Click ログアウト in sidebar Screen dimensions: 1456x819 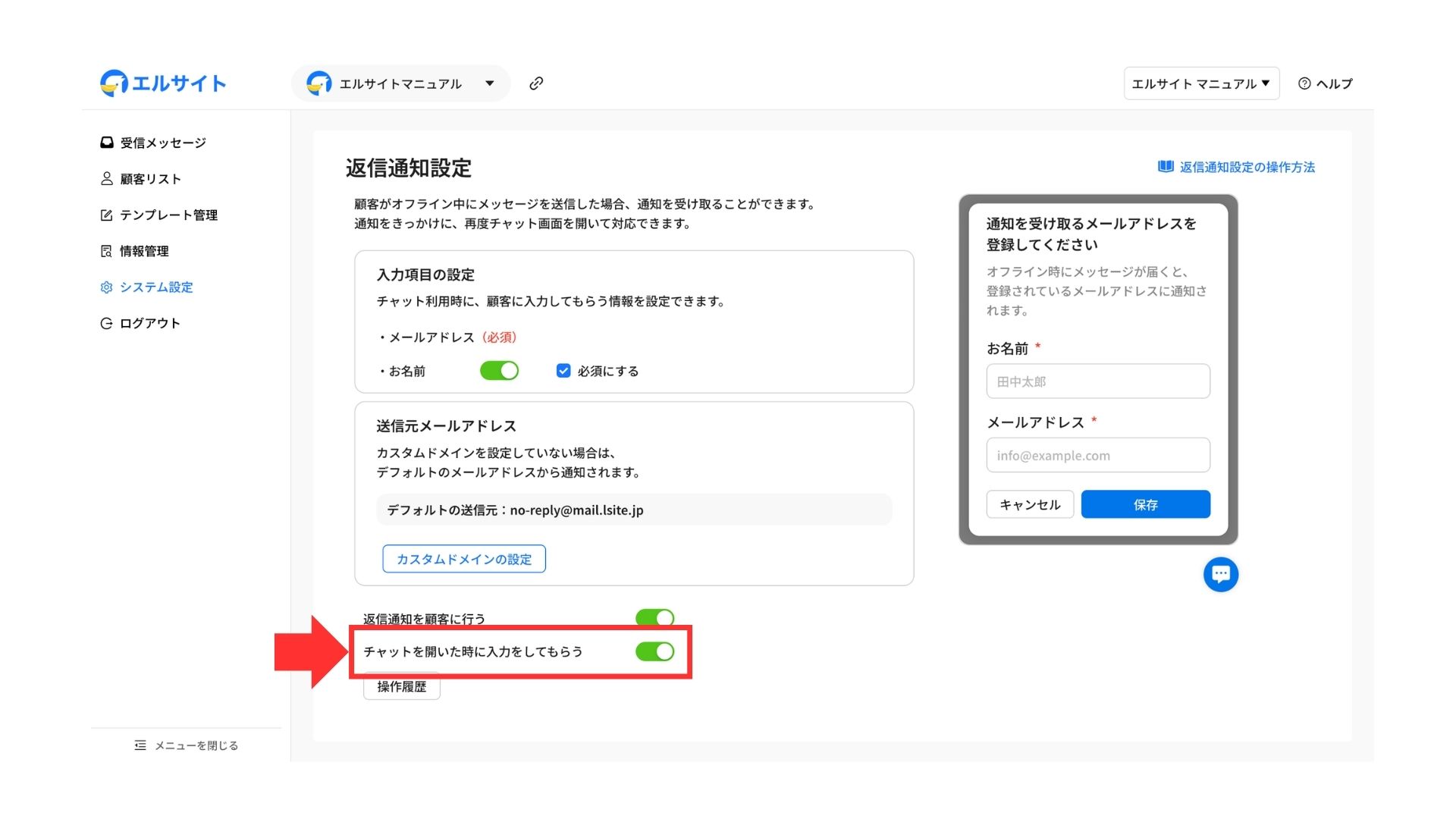(x=149, y=323)
